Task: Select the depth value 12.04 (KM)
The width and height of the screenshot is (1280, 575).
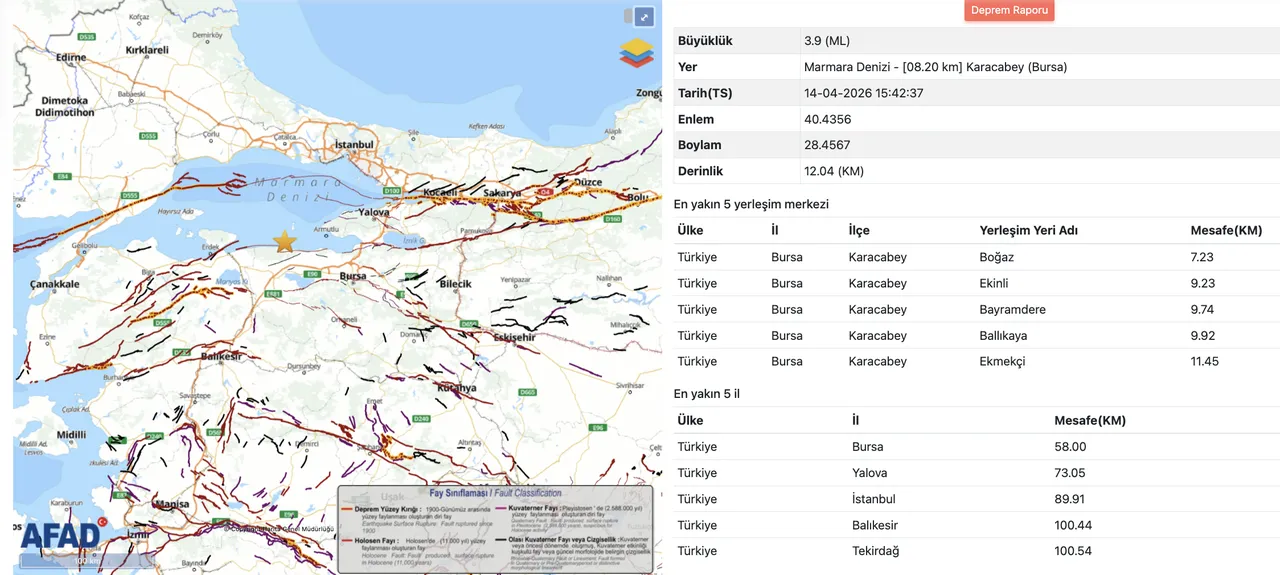Action: point(834,171)
